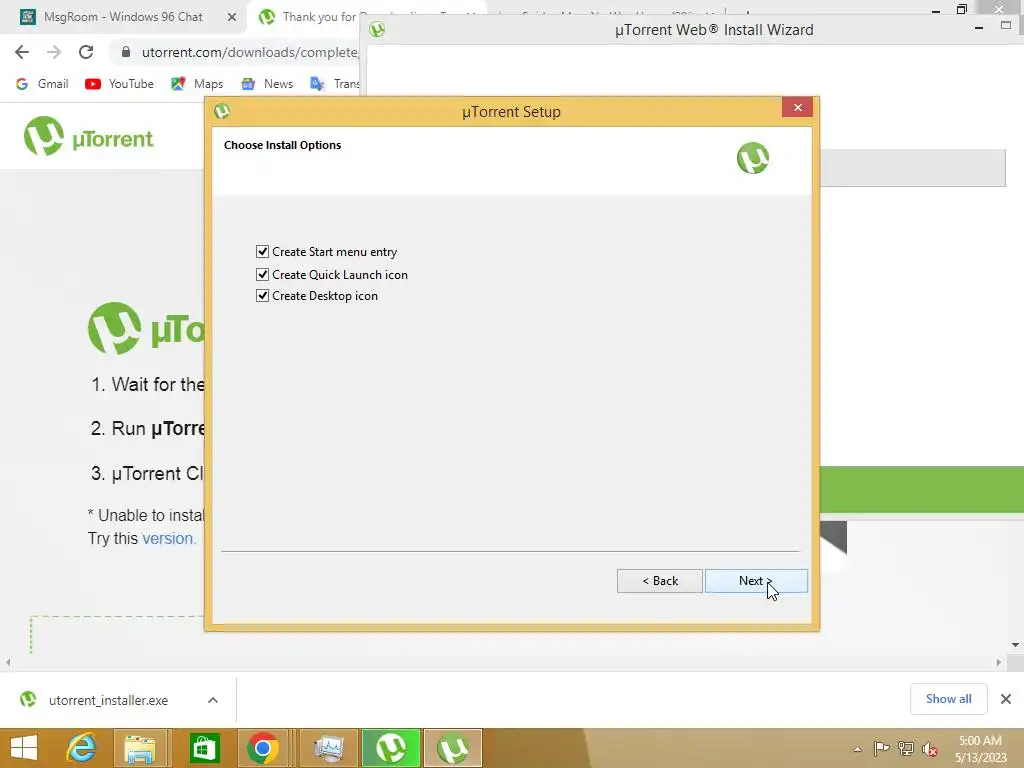
Task: Click the µTorrent site header logo
Action: tap(88, 136)
